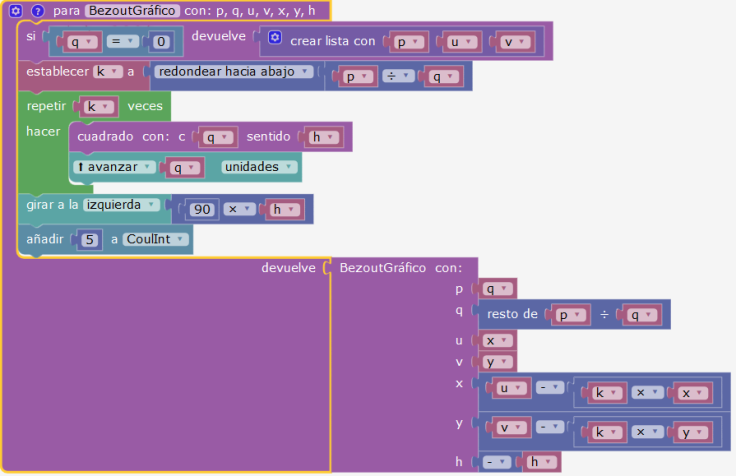Open the k dropdown in the k × x block

[x=609, y=393]
